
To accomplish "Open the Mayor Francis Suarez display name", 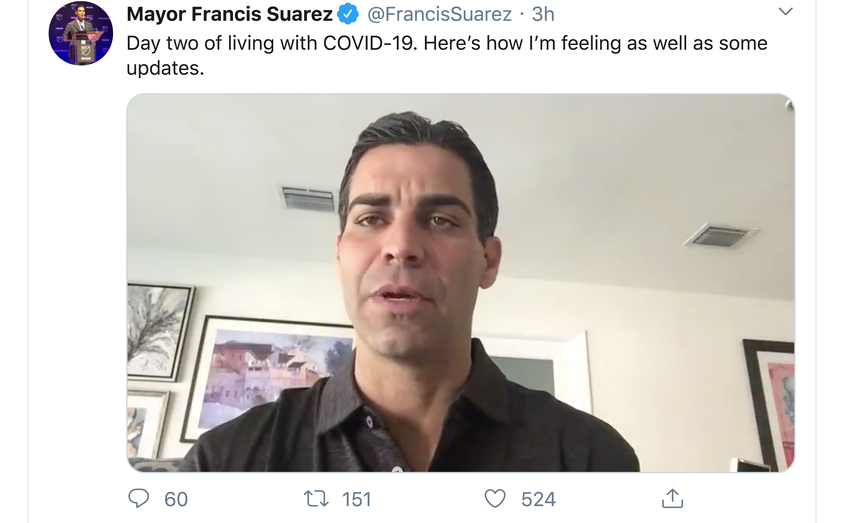I will click(x=229, y=14).
